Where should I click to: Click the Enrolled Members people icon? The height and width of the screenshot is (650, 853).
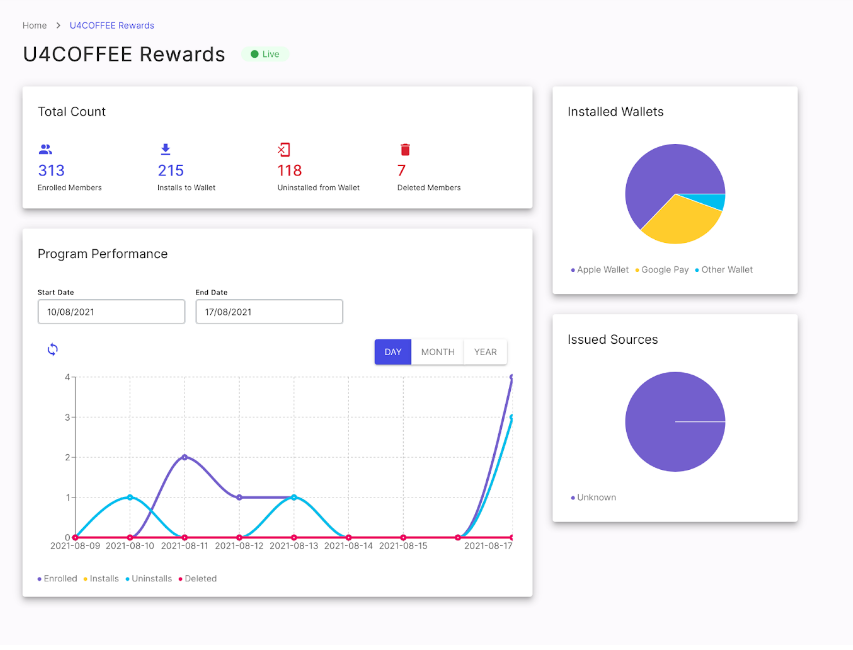(46, 149)
